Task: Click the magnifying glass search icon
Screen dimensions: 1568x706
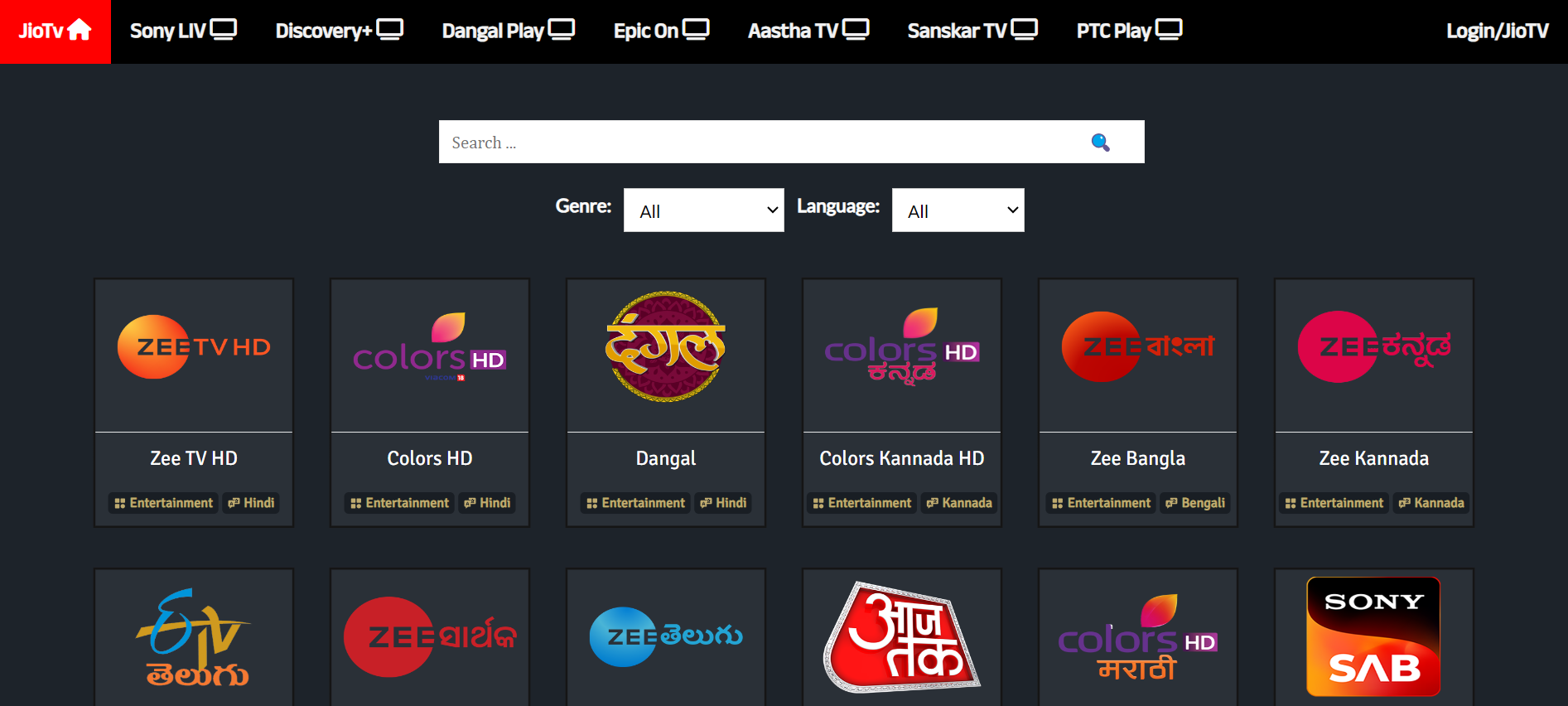Action: pyautogui.click(x=1100, y=143)
